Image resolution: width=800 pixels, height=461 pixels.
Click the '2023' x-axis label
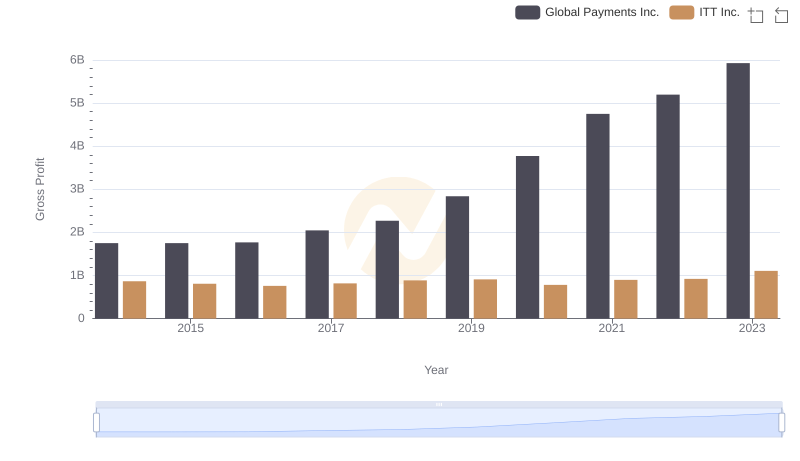[x=752, y=328]
